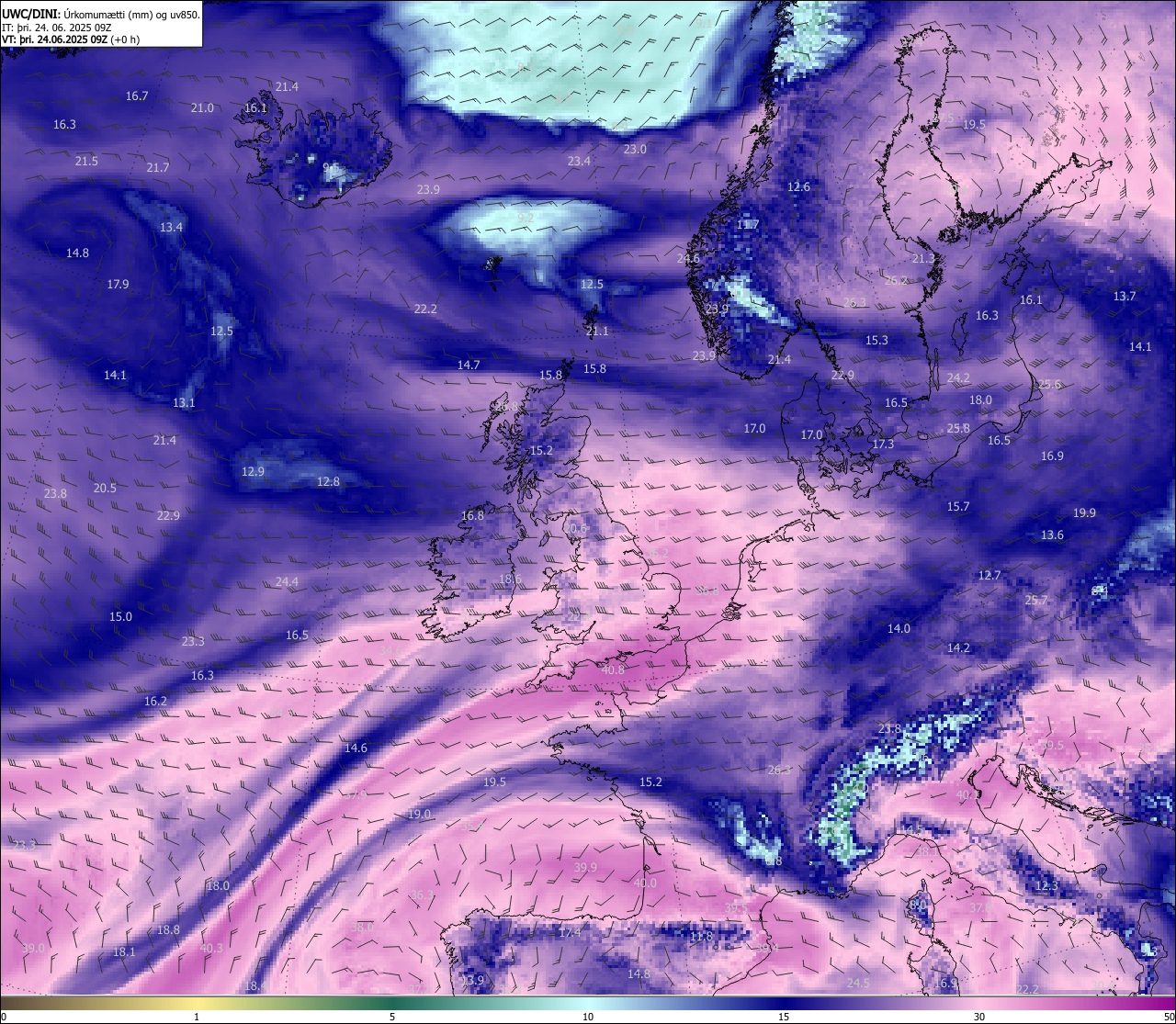The height and width of the screenshot is (1024, 1176).
Task: Click the map value 15.0
Action: [120, 617]
